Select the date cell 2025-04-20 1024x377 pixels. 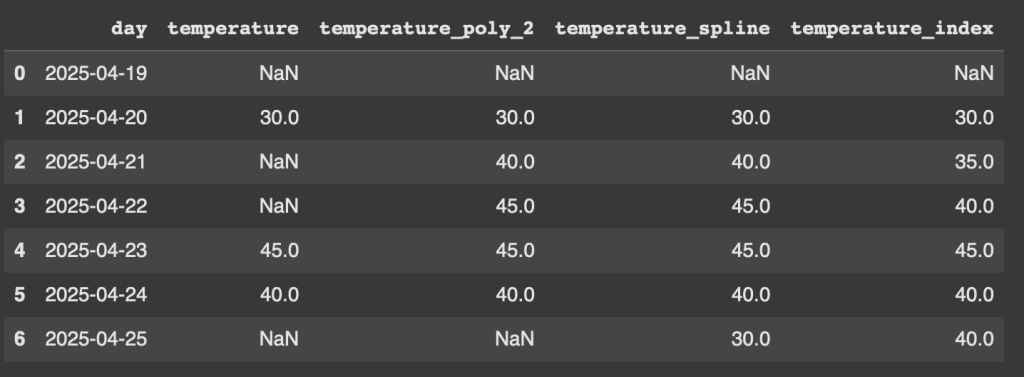96,118
